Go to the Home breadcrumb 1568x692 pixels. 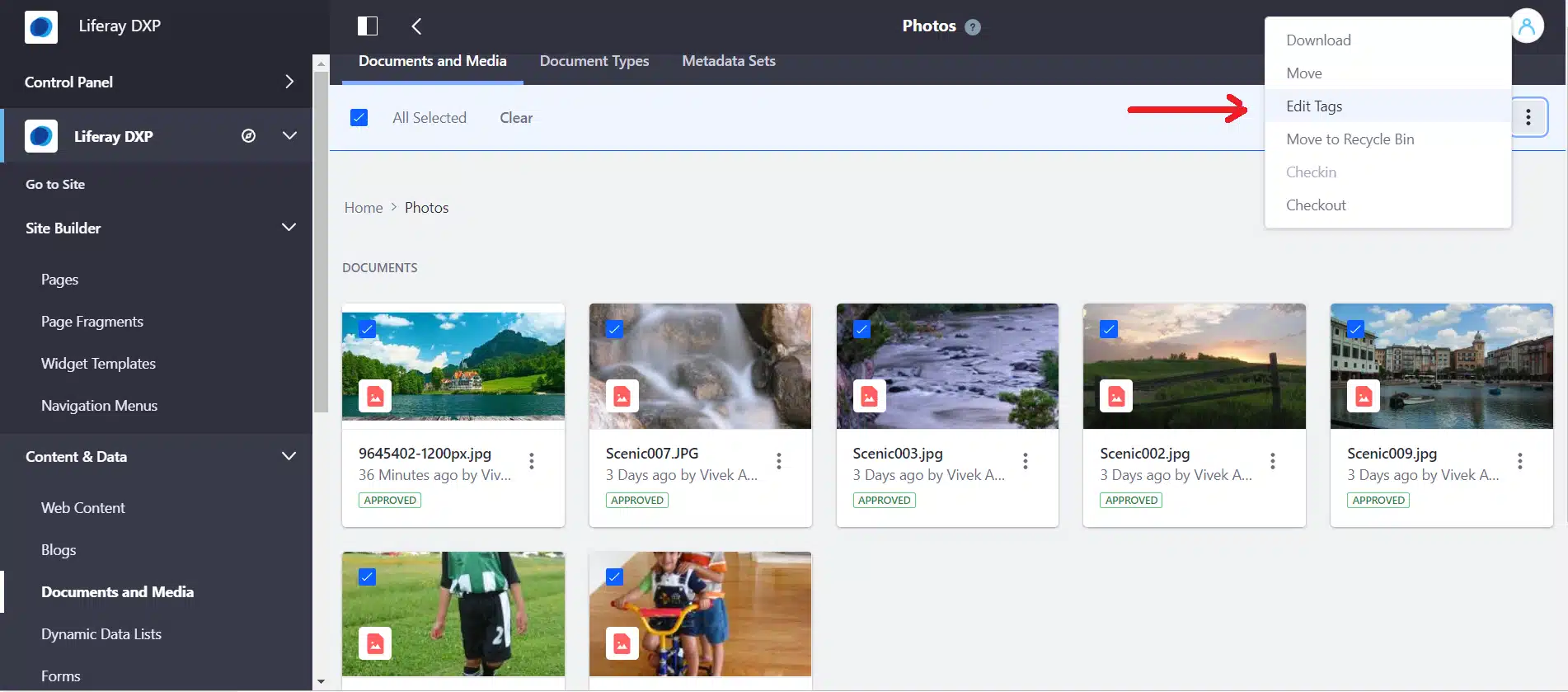coord(364,208)
